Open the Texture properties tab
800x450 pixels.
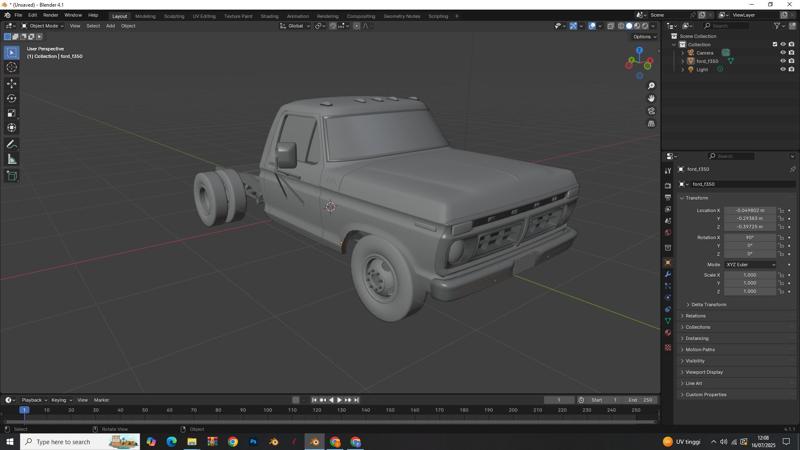[668, 347]
